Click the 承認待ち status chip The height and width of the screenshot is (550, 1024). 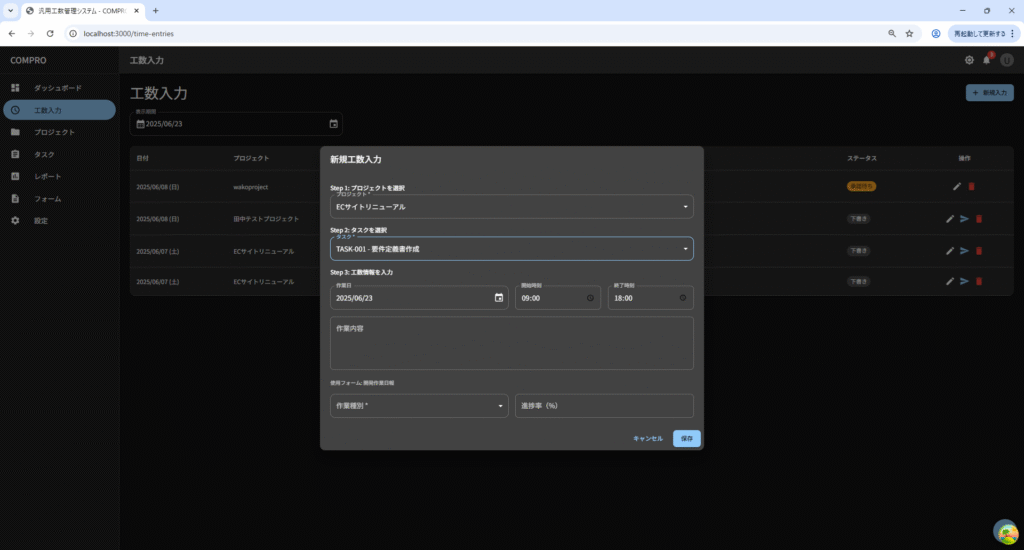[861, 186]
